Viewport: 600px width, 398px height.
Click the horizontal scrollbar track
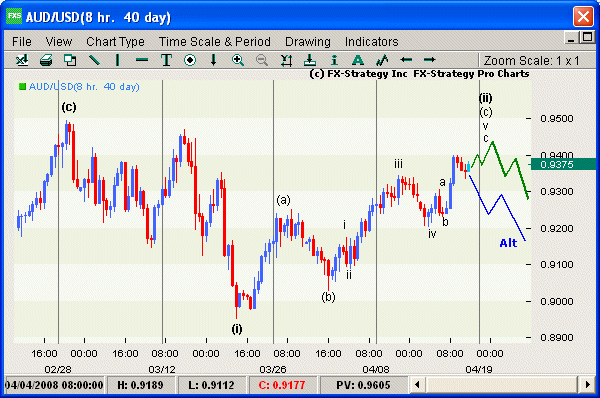[502, 384]
